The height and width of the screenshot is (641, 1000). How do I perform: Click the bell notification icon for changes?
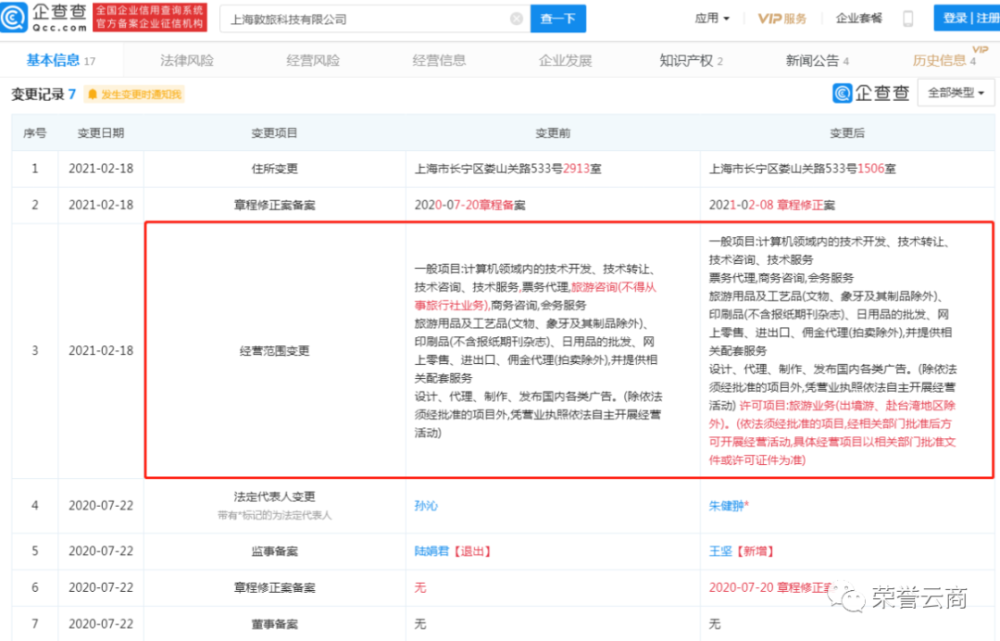point(92,94)
